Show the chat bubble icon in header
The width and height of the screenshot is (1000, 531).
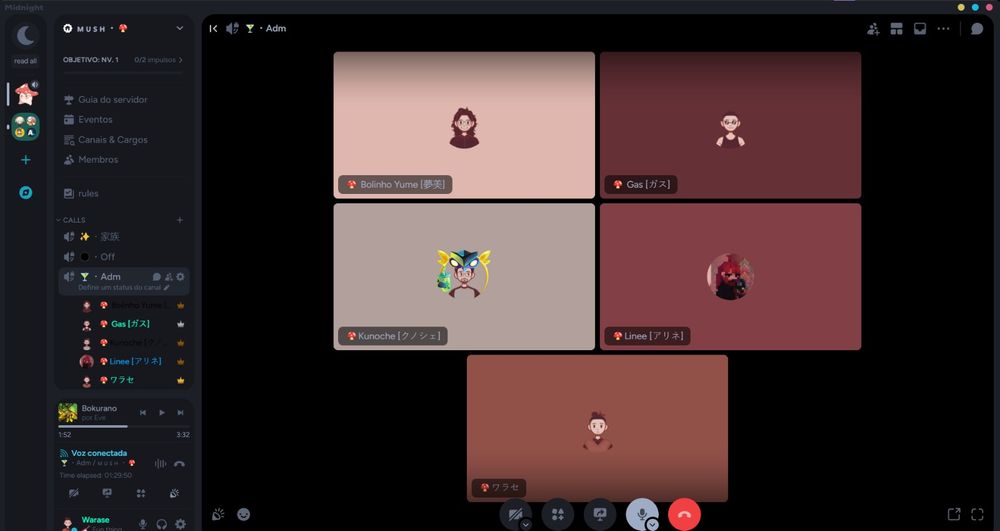(976, 29)
